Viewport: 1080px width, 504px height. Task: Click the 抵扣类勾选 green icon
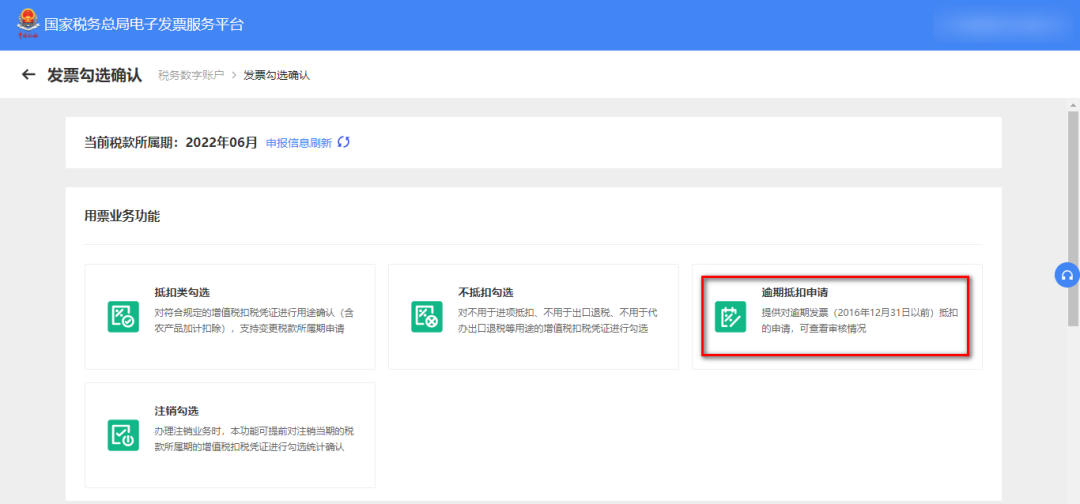123,316
